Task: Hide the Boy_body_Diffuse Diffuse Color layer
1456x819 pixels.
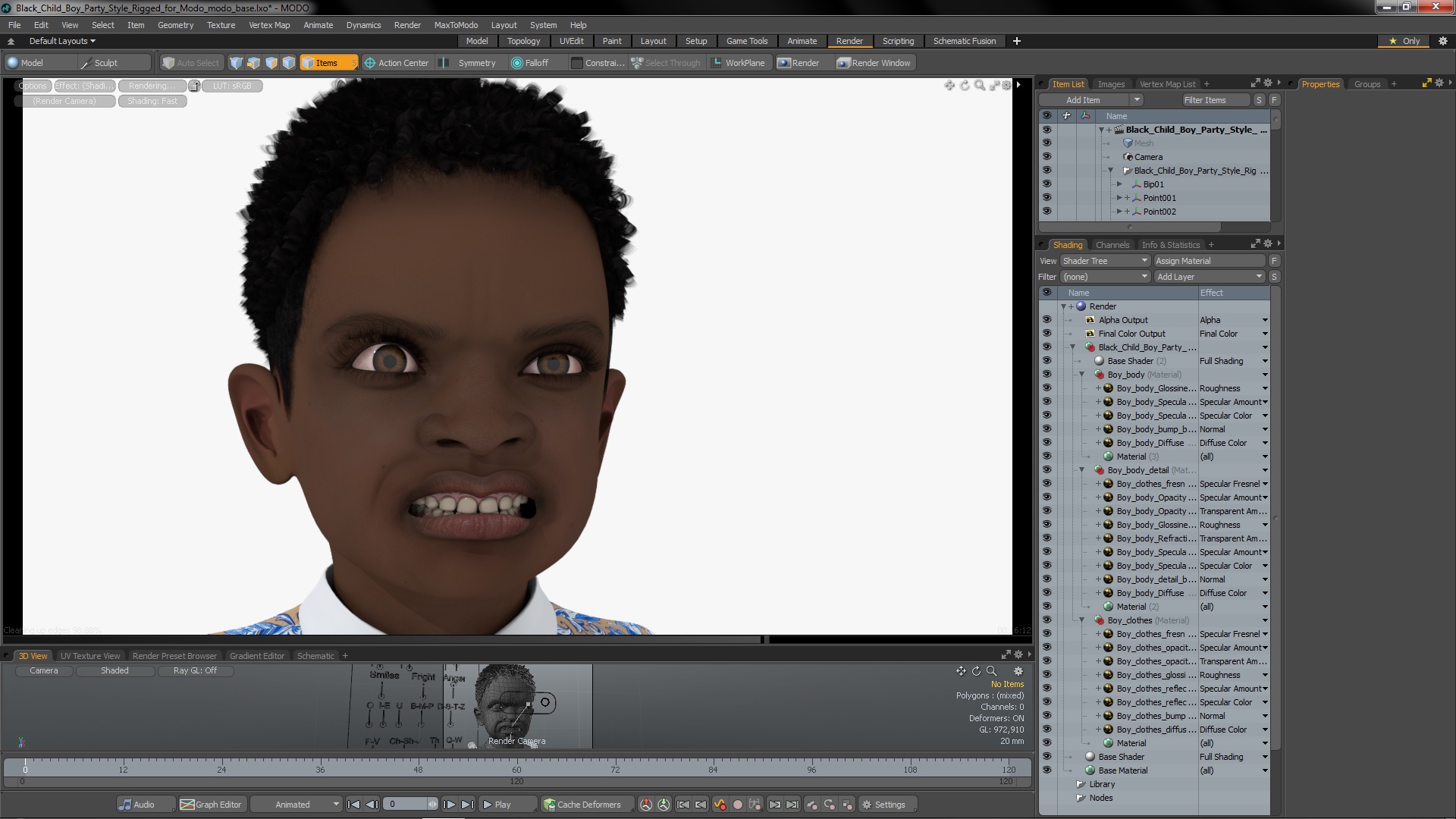Action: [x=1046, y=443]
